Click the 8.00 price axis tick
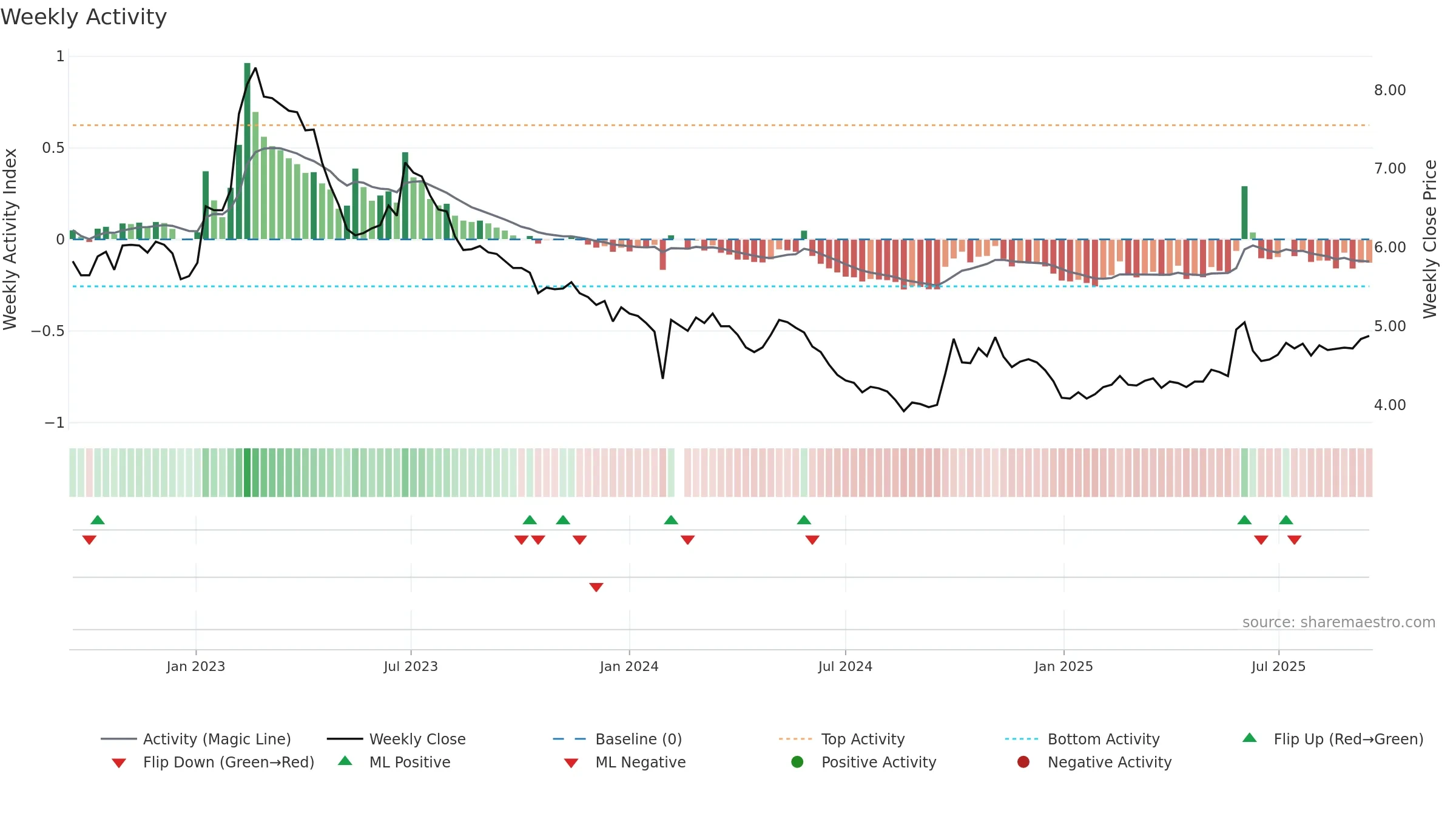The height and width of the screenshot is (819, 1456). pos(1390,90)
